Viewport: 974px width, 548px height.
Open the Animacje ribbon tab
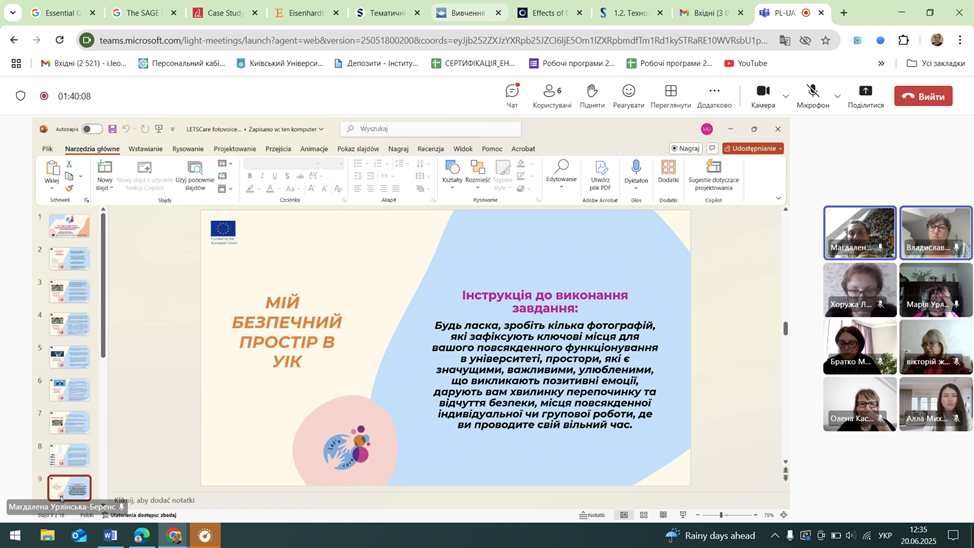(x=314, y=149)
